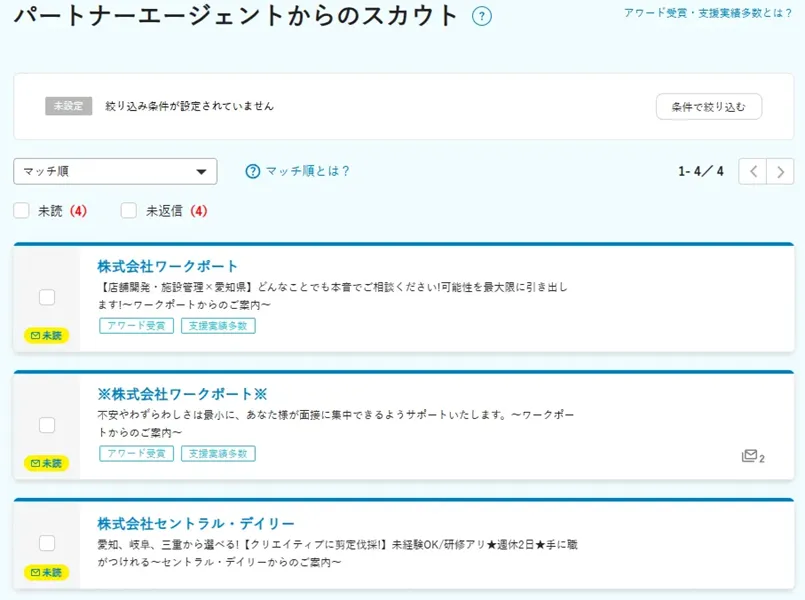Viewport: 805px width, 600px height.
Task: Open the アワード受賞・支援実績多数とは？ link
Action: tap(708, 13)
